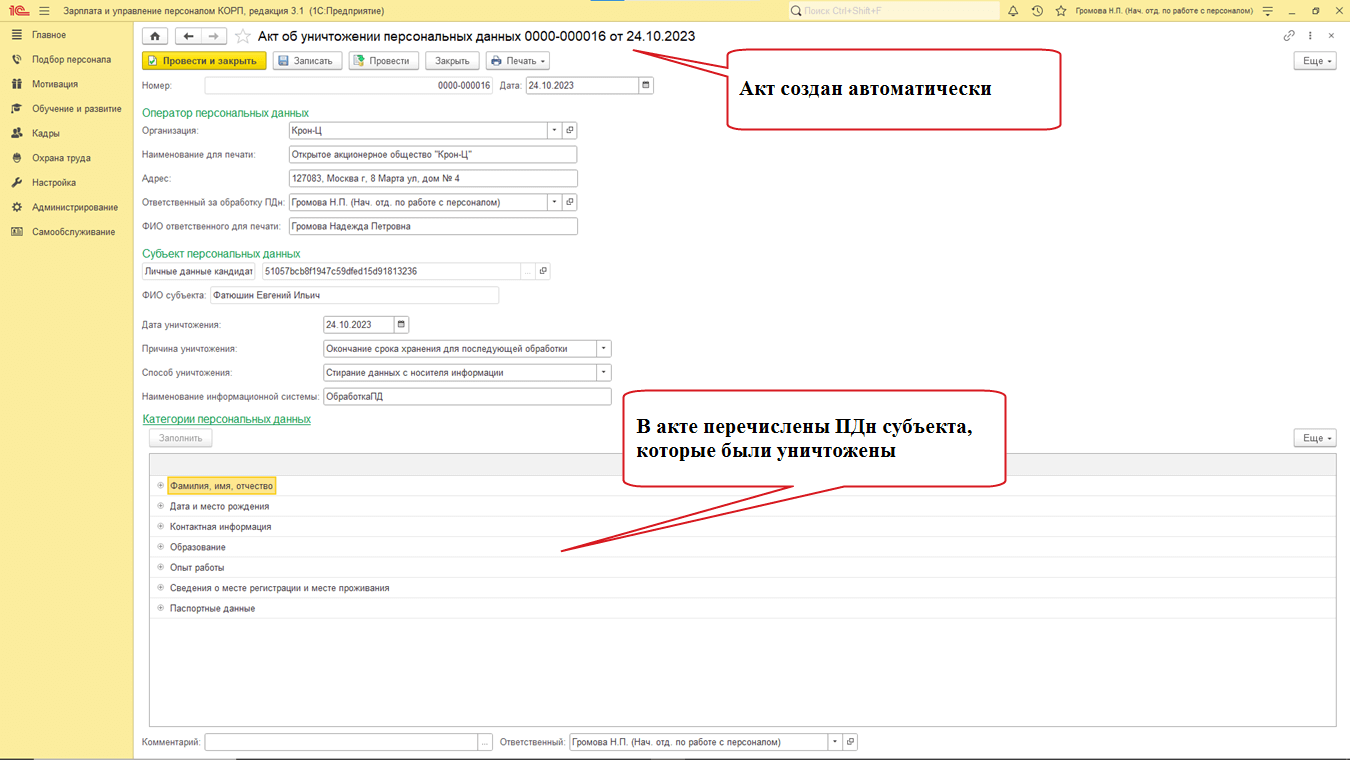Expand the Способ уничтожения dropdown
Image resolution: width=1350 pixels, height=760 pixels.
pyautogui.click(x=603, y=373)
